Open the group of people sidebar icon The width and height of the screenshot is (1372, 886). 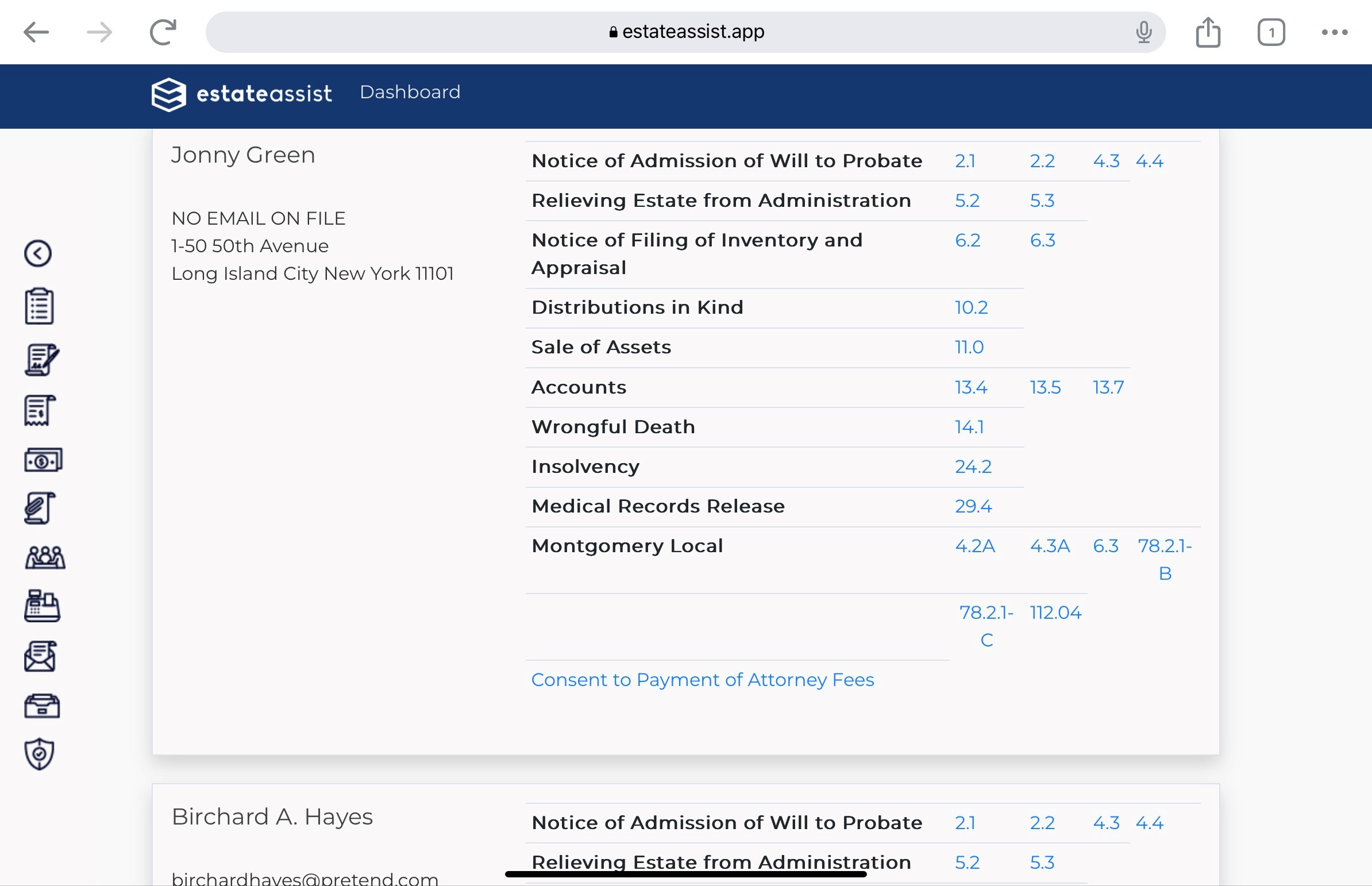pyautogui.click(x=45, y=557)
